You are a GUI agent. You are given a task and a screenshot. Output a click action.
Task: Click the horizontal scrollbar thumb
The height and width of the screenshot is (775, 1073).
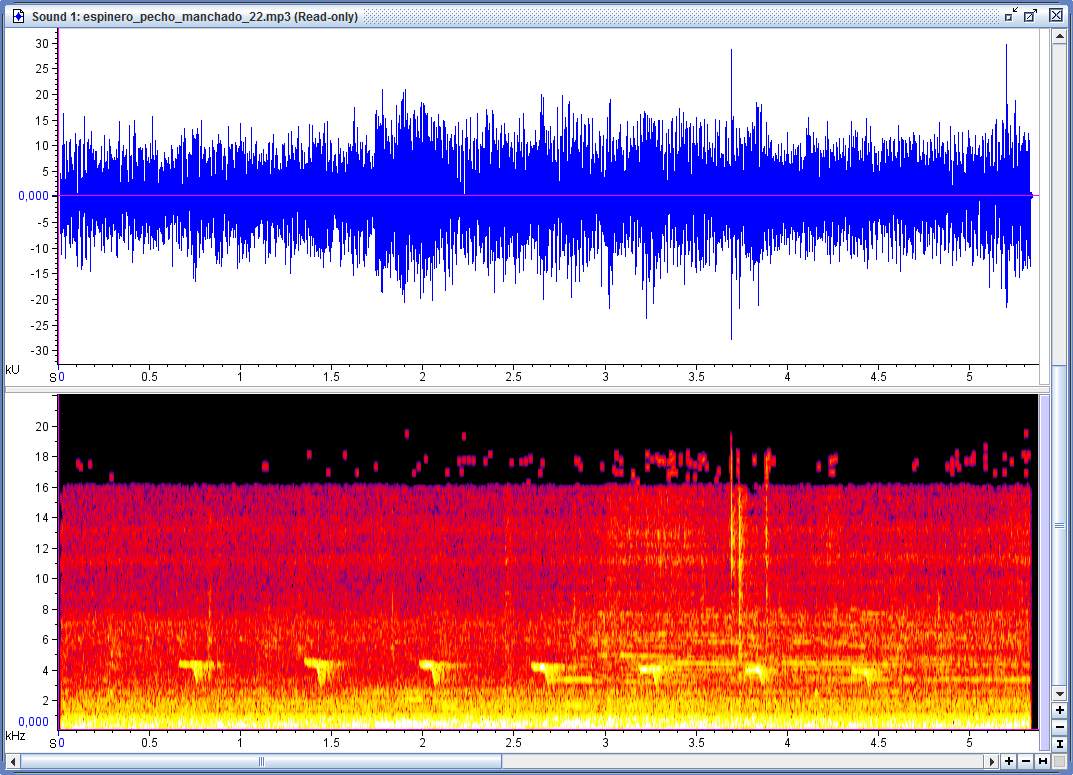tap(261, 762)
